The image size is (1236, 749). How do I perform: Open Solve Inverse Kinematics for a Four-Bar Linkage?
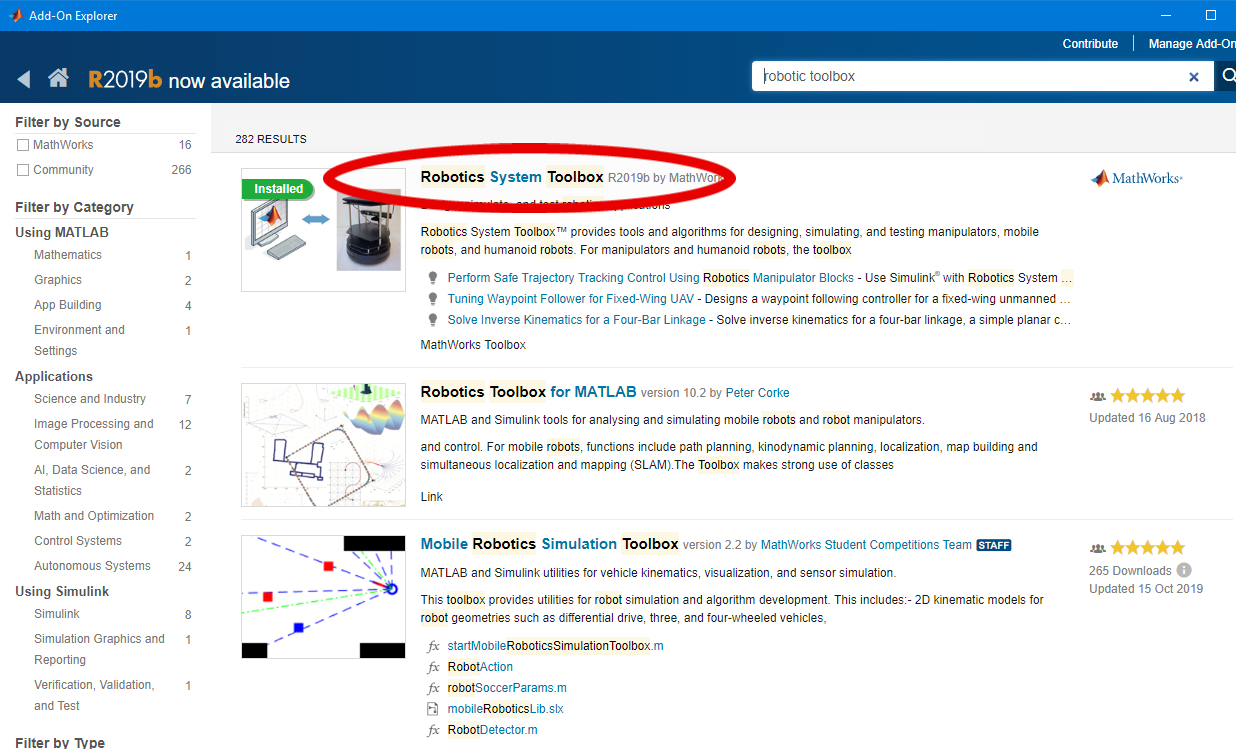577,319
